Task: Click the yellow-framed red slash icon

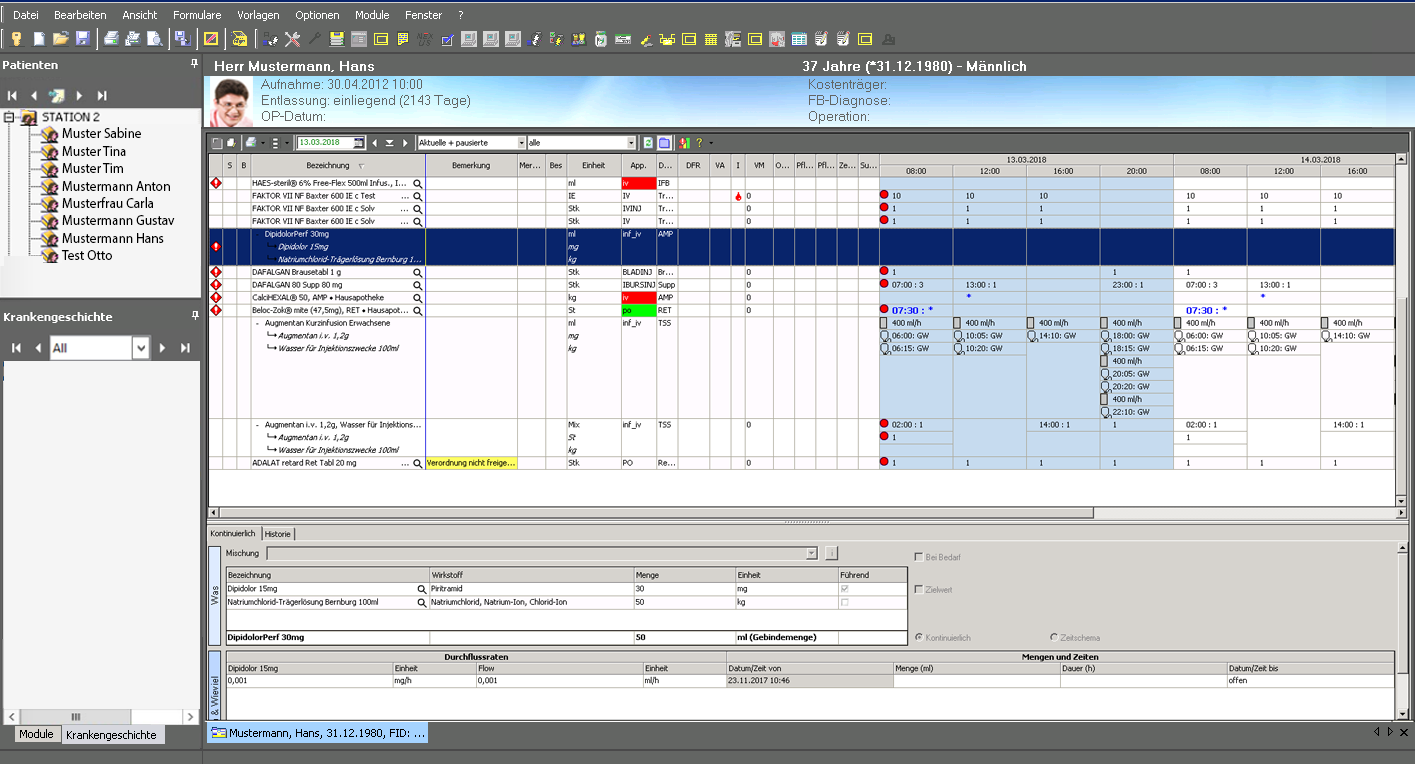Action: [x=211, y=39]
